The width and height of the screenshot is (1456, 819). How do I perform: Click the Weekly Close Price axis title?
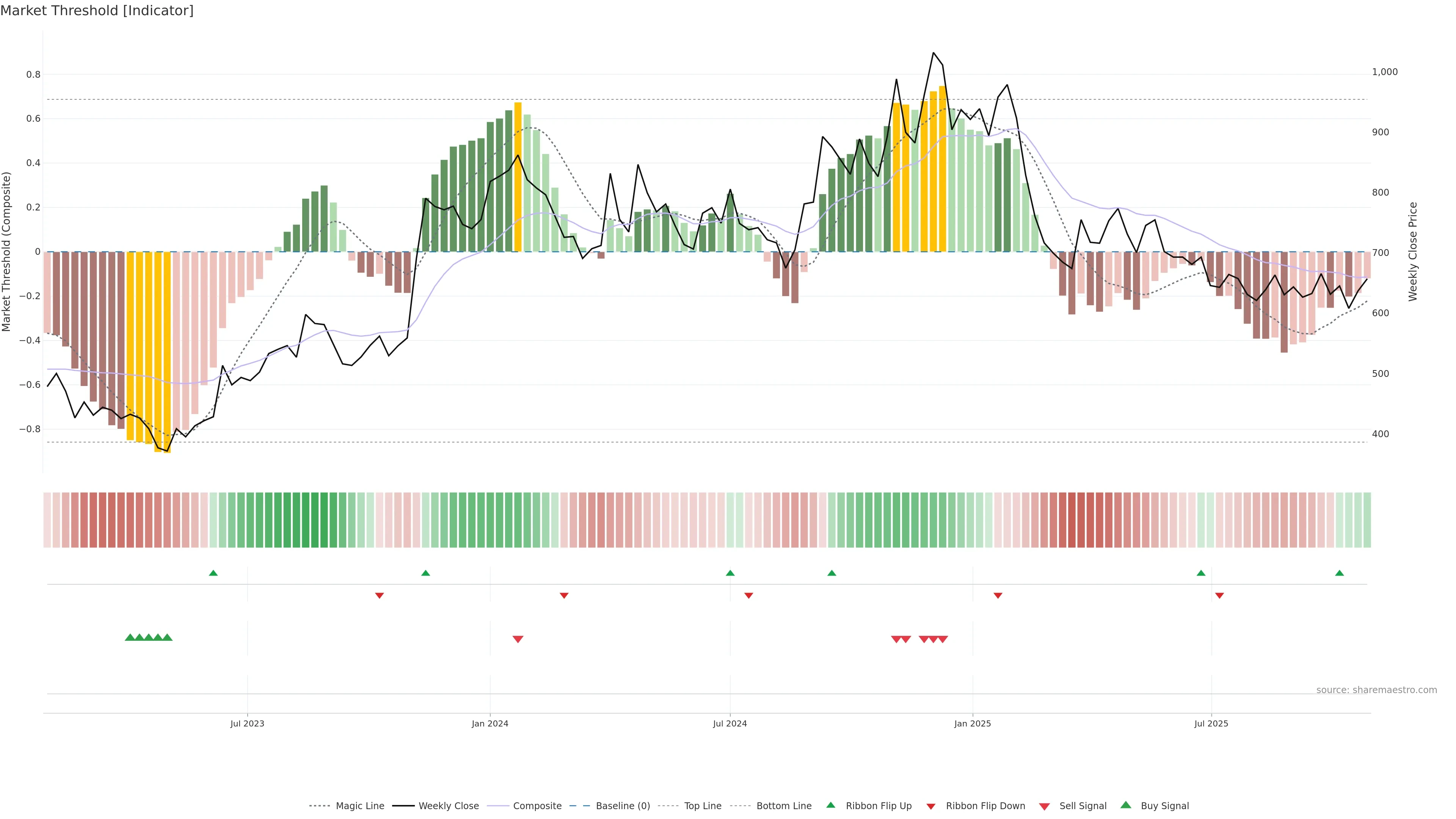click(x=1412, y=251)
